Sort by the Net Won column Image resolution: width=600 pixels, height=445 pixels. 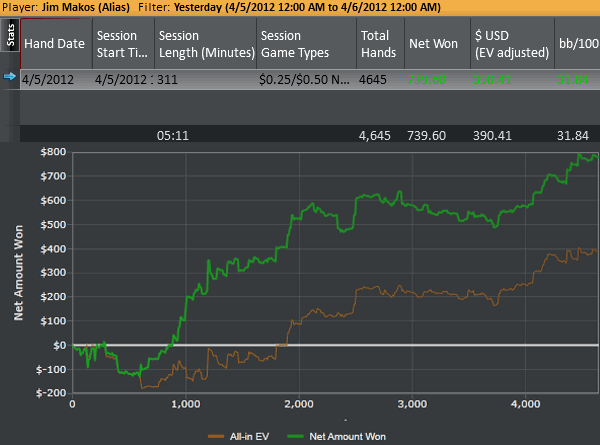click(437, 44)
